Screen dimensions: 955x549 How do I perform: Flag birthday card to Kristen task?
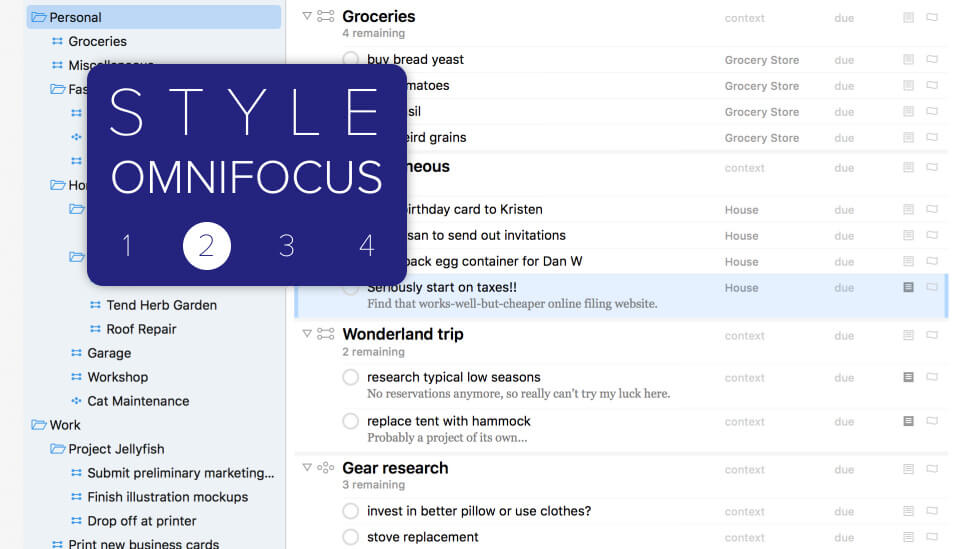point(932,210)
